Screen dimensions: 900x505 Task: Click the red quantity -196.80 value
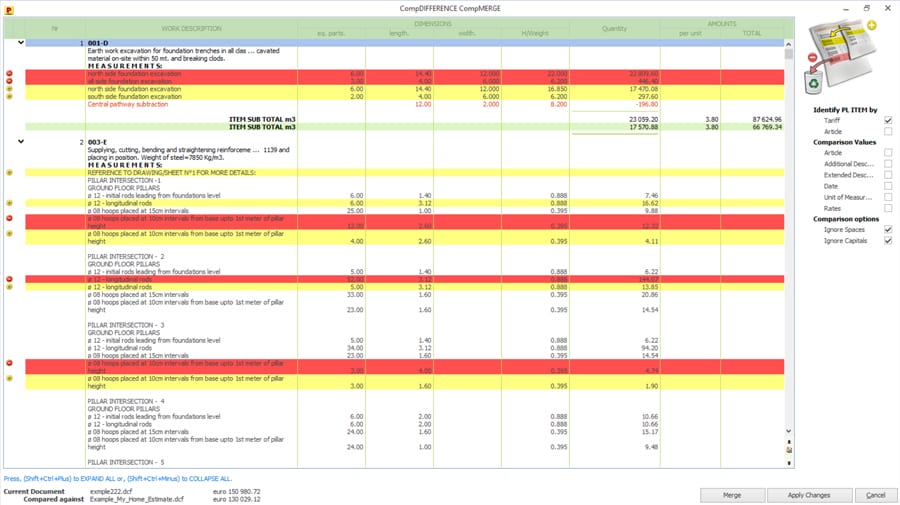coord(647,104)
